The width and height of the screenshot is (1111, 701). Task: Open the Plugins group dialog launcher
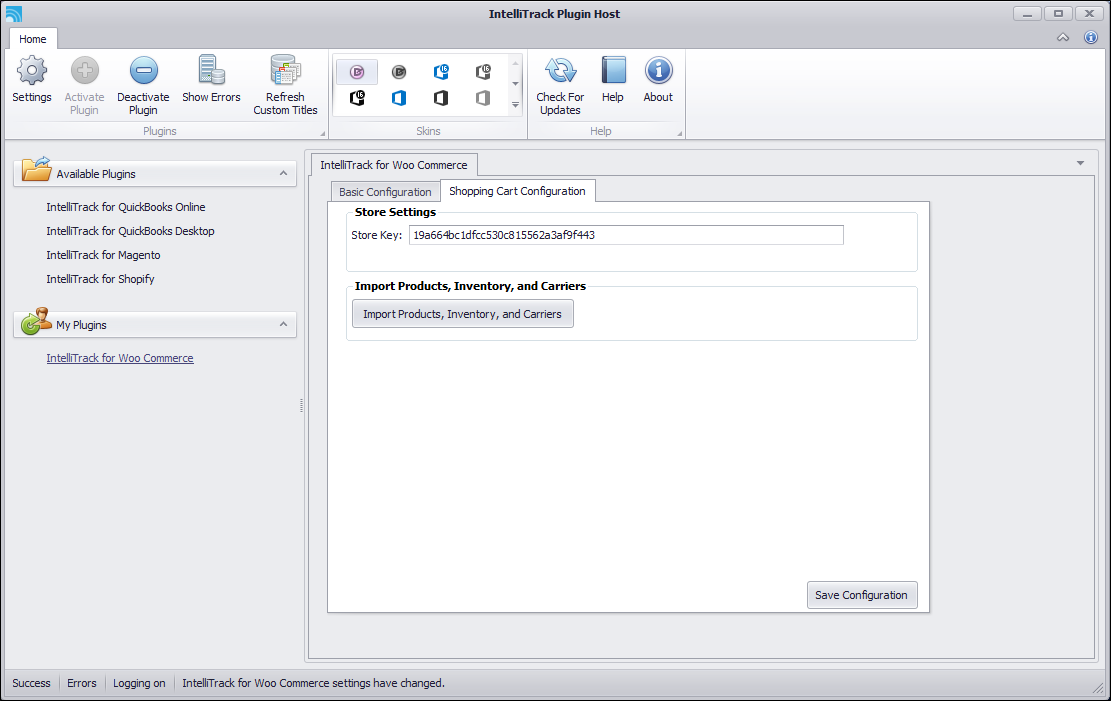[x=322, y=133]
